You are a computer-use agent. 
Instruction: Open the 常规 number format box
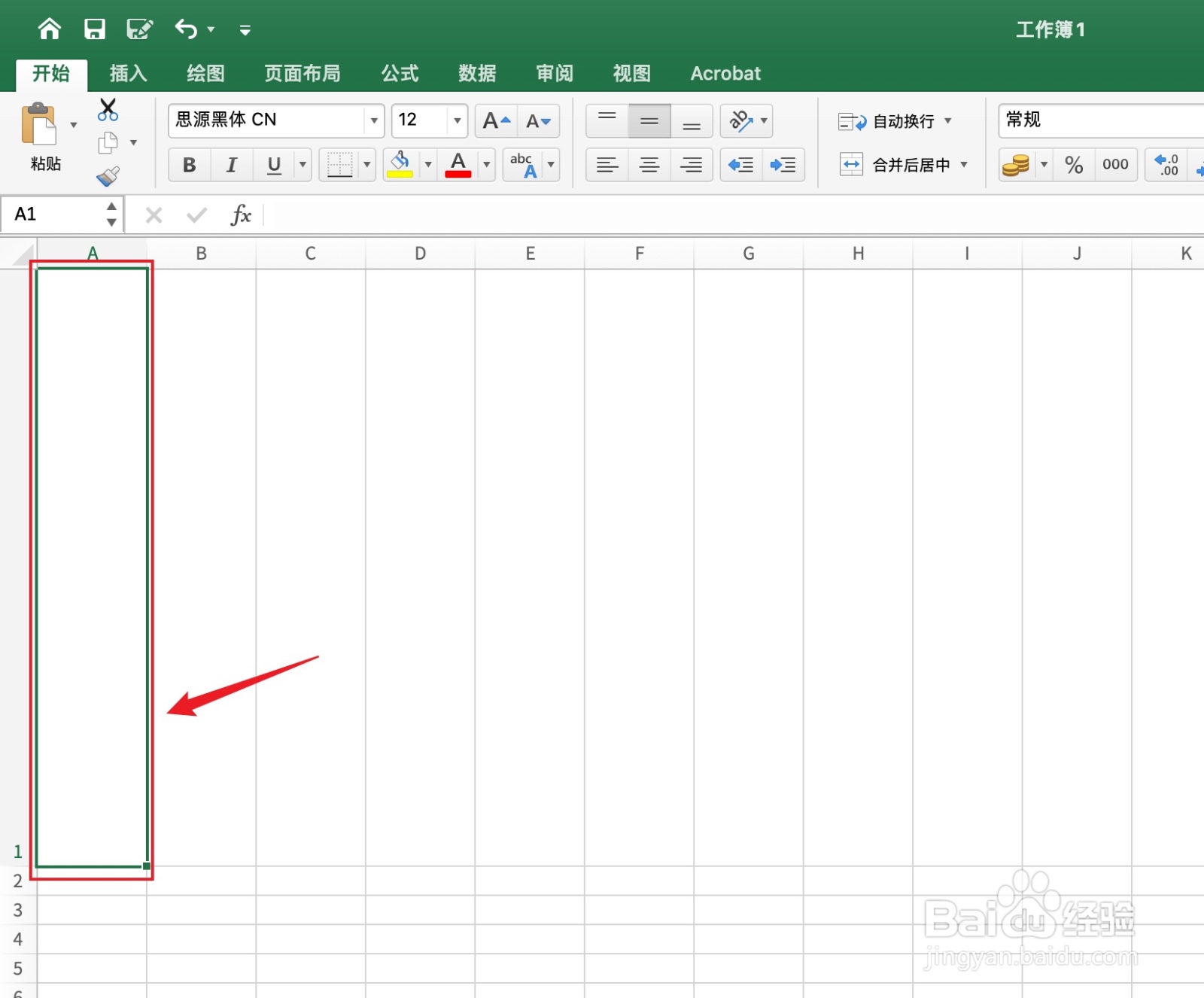[1101, 120]
